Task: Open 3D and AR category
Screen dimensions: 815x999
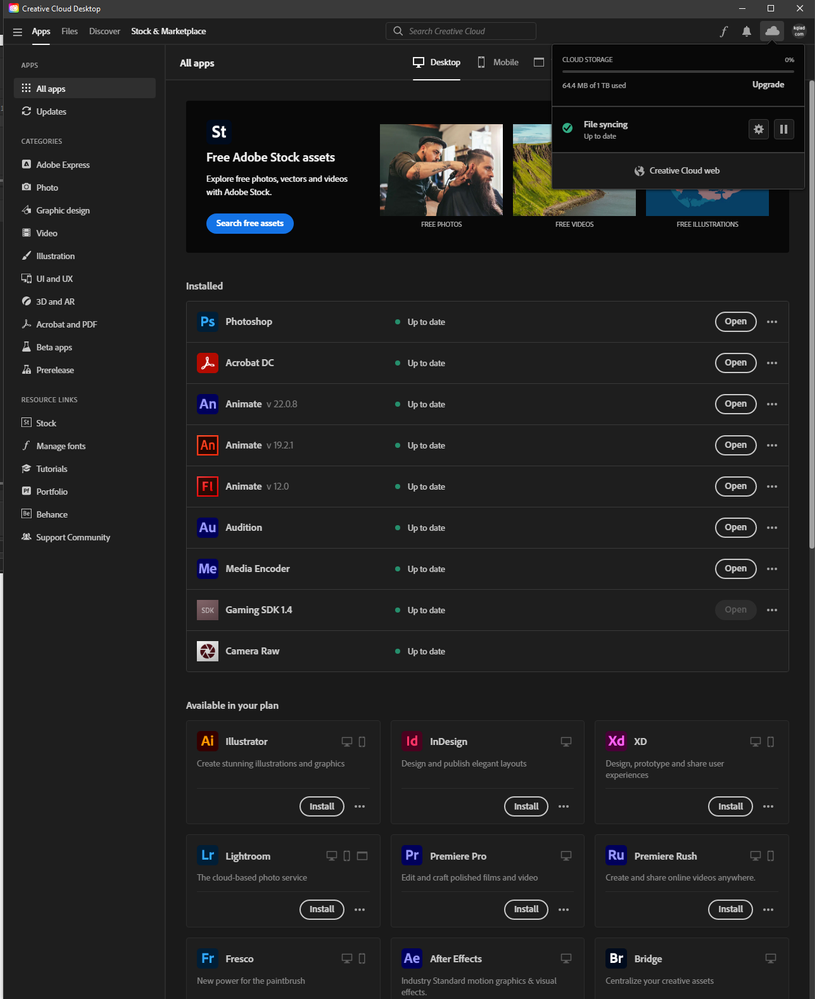Action: coord(84,301)
